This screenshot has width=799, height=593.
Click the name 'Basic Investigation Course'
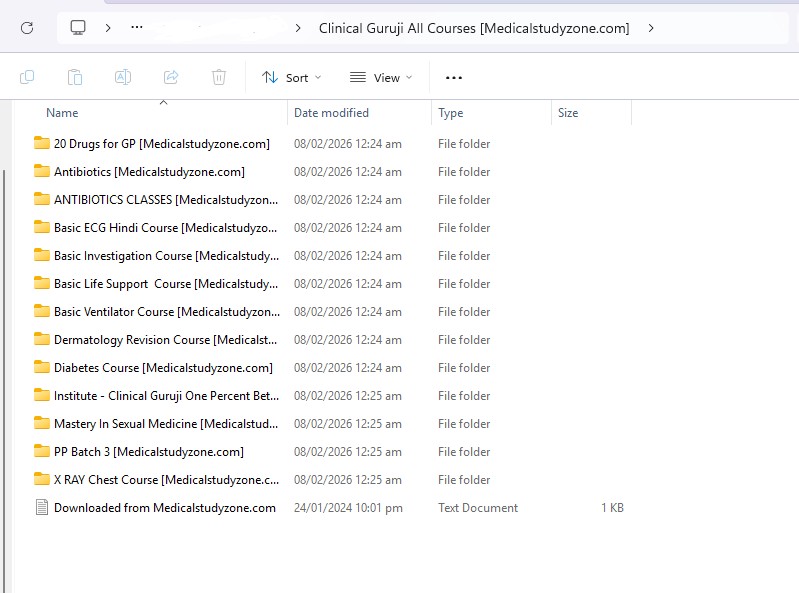coord(123,256)
